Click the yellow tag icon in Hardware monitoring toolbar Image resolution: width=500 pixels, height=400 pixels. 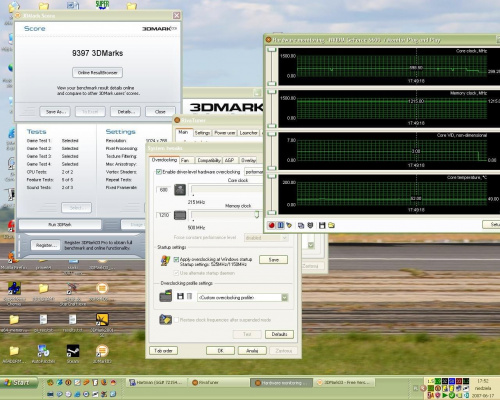(289, 225)
